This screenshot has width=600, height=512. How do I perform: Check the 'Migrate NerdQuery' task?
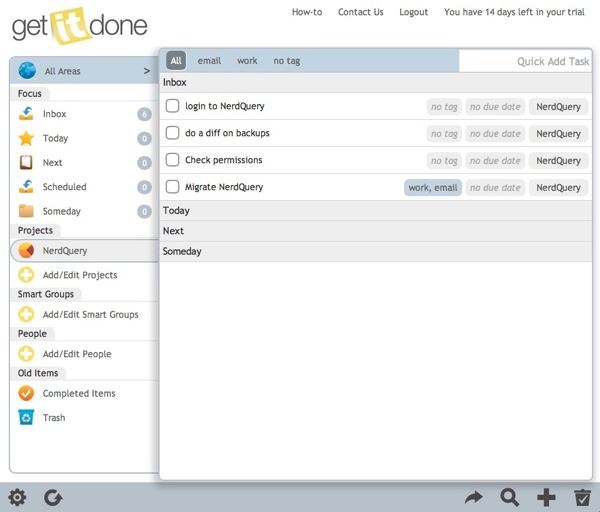pyautogui.click(x=172, y=187)
